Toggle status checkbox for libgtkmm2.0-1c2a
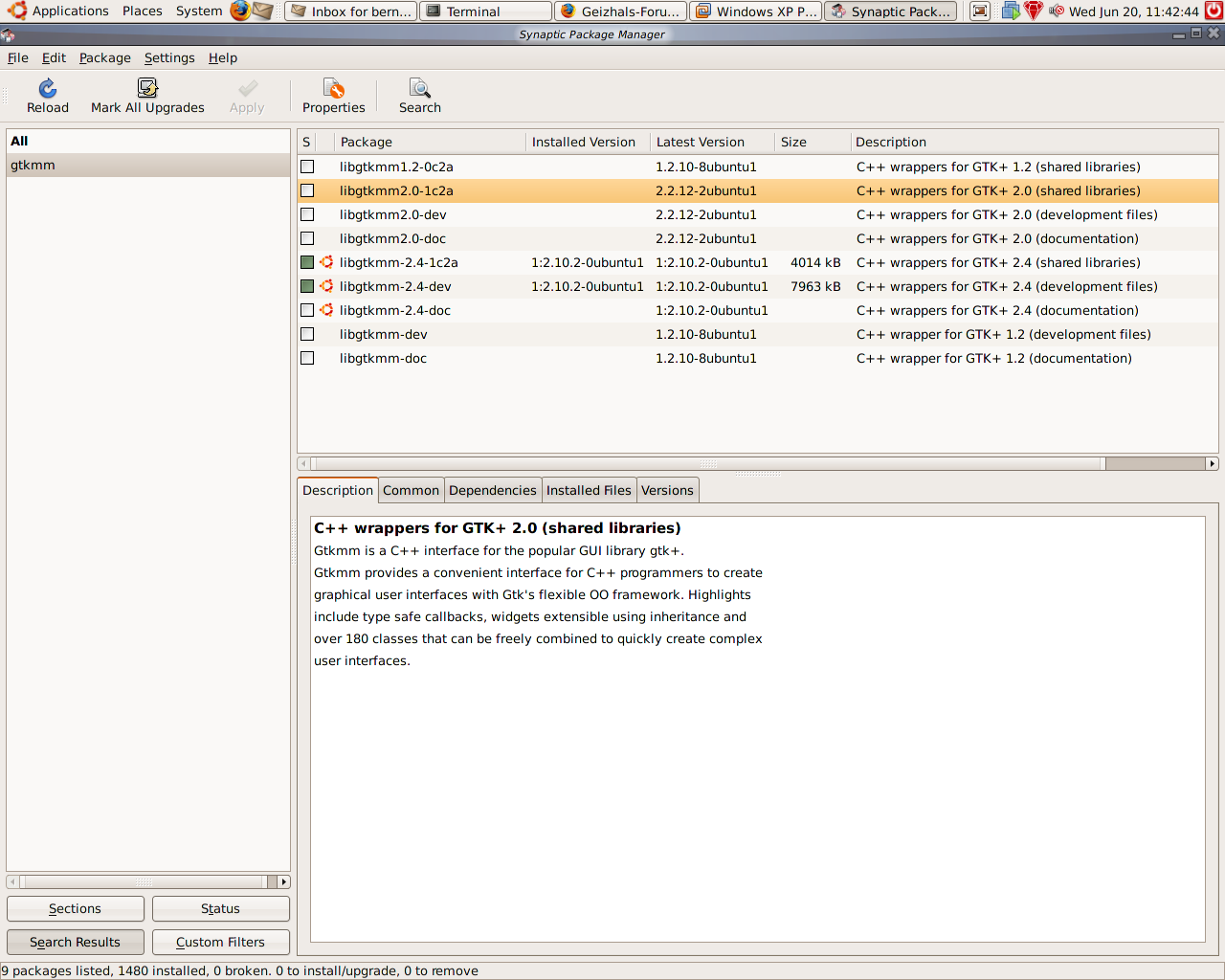 [x=307, y=190]
